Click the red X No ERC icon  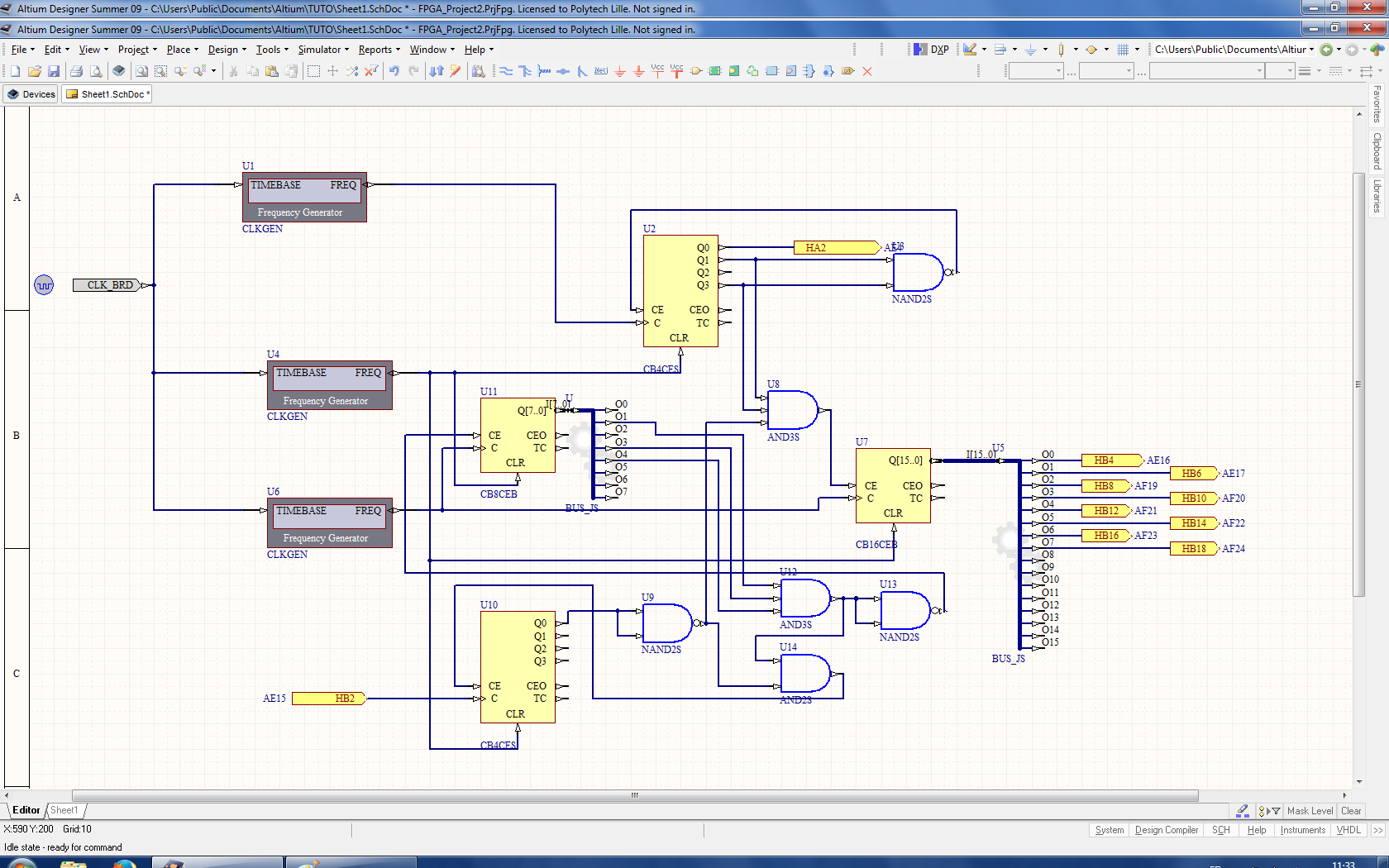coord(867,72)
